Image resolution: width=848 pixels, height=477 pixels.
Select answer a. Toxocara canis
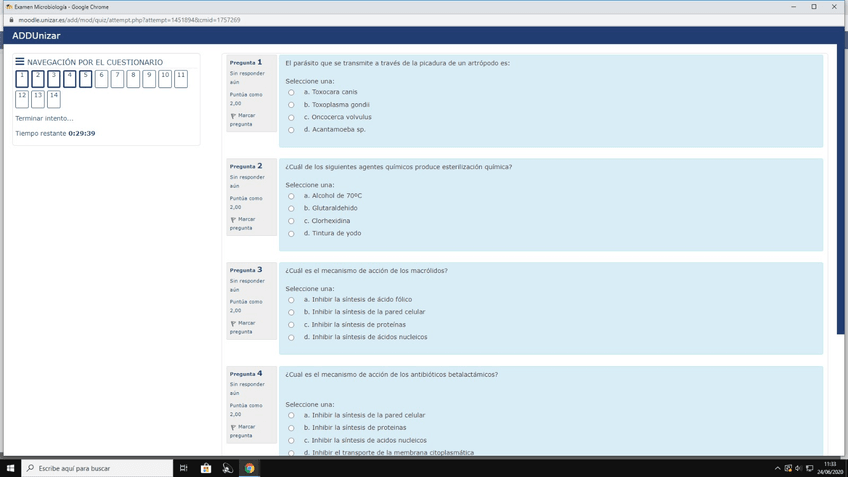291,92
